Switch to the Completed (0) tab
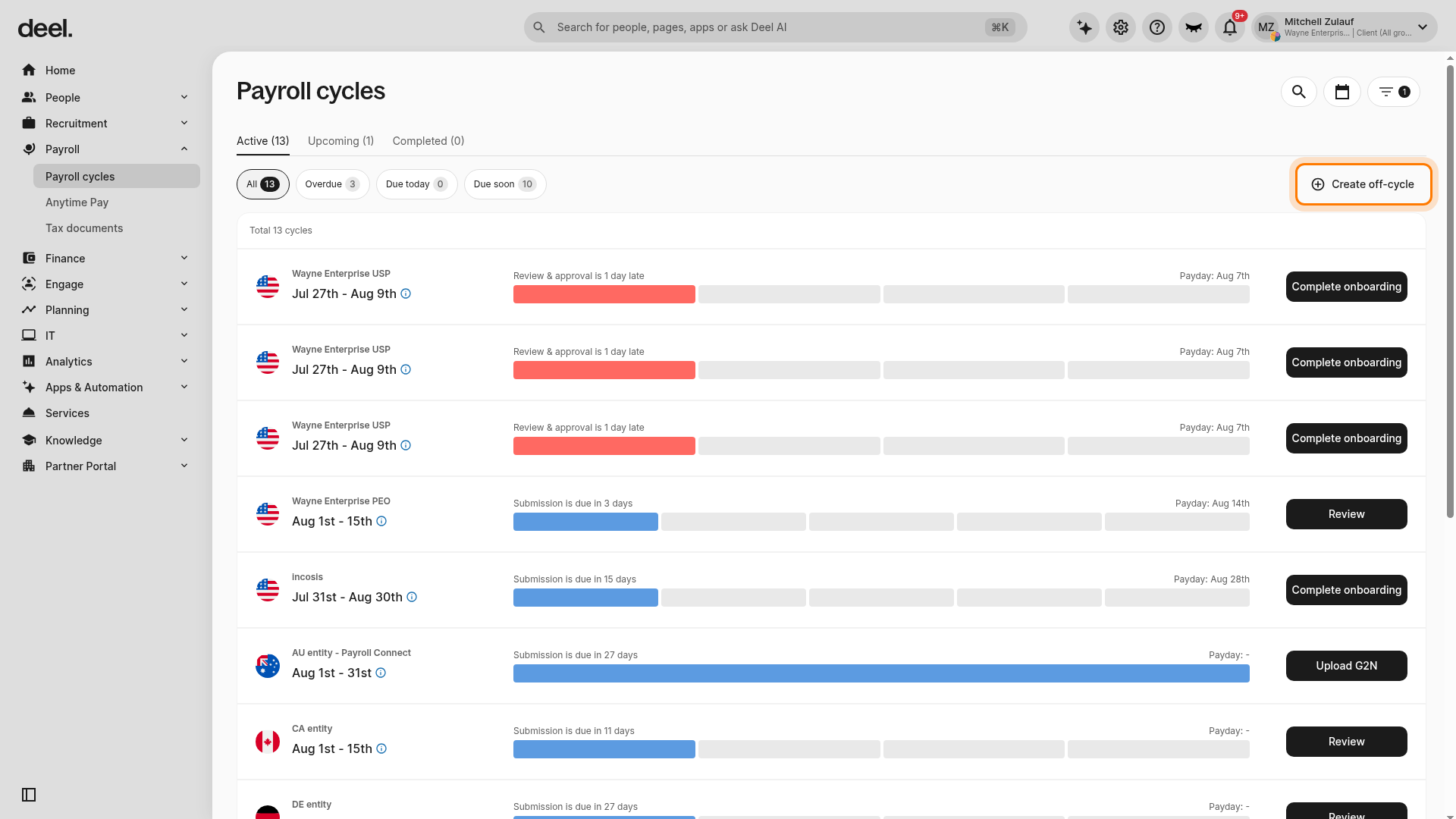This screenshot has height=819, width=1456. coord(428,141)
